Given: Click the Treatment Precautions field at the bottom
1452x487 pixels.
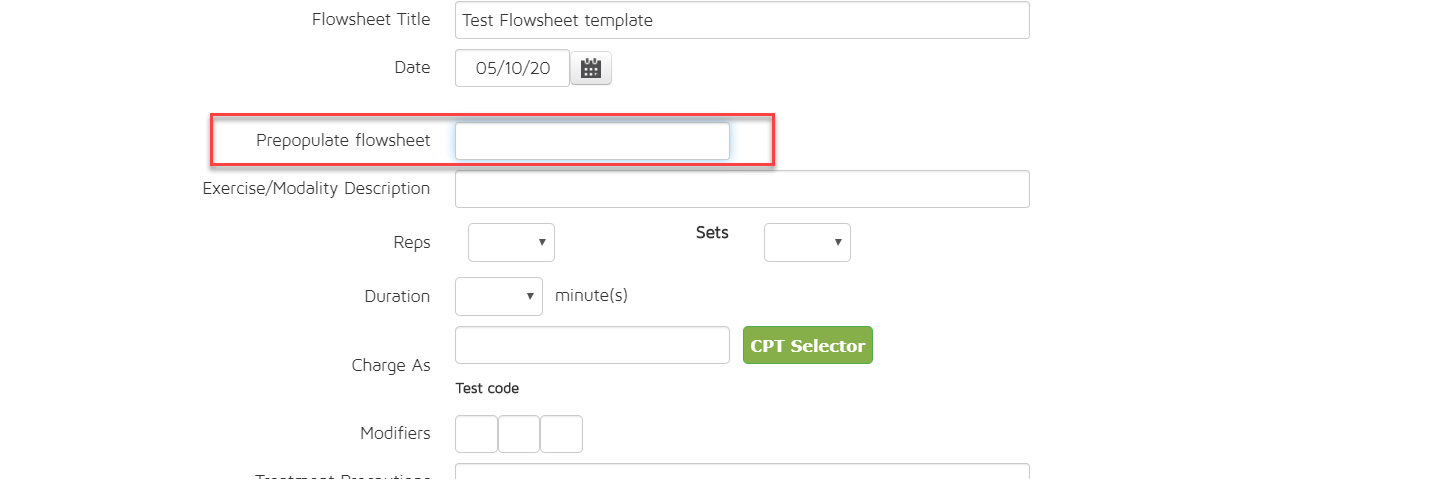Looking at the screenshot, I should click(x=741, y=475).
